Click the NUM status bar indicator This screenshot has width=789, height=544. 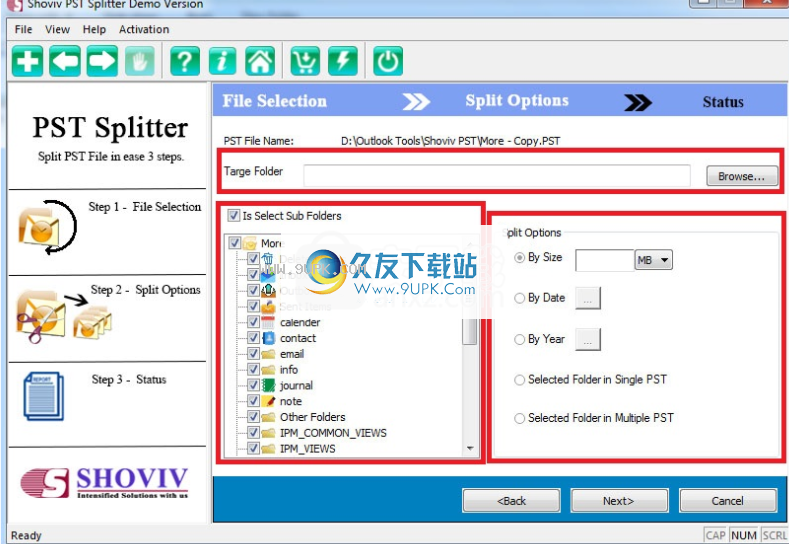pyautogui.click(x=744, y=535)
